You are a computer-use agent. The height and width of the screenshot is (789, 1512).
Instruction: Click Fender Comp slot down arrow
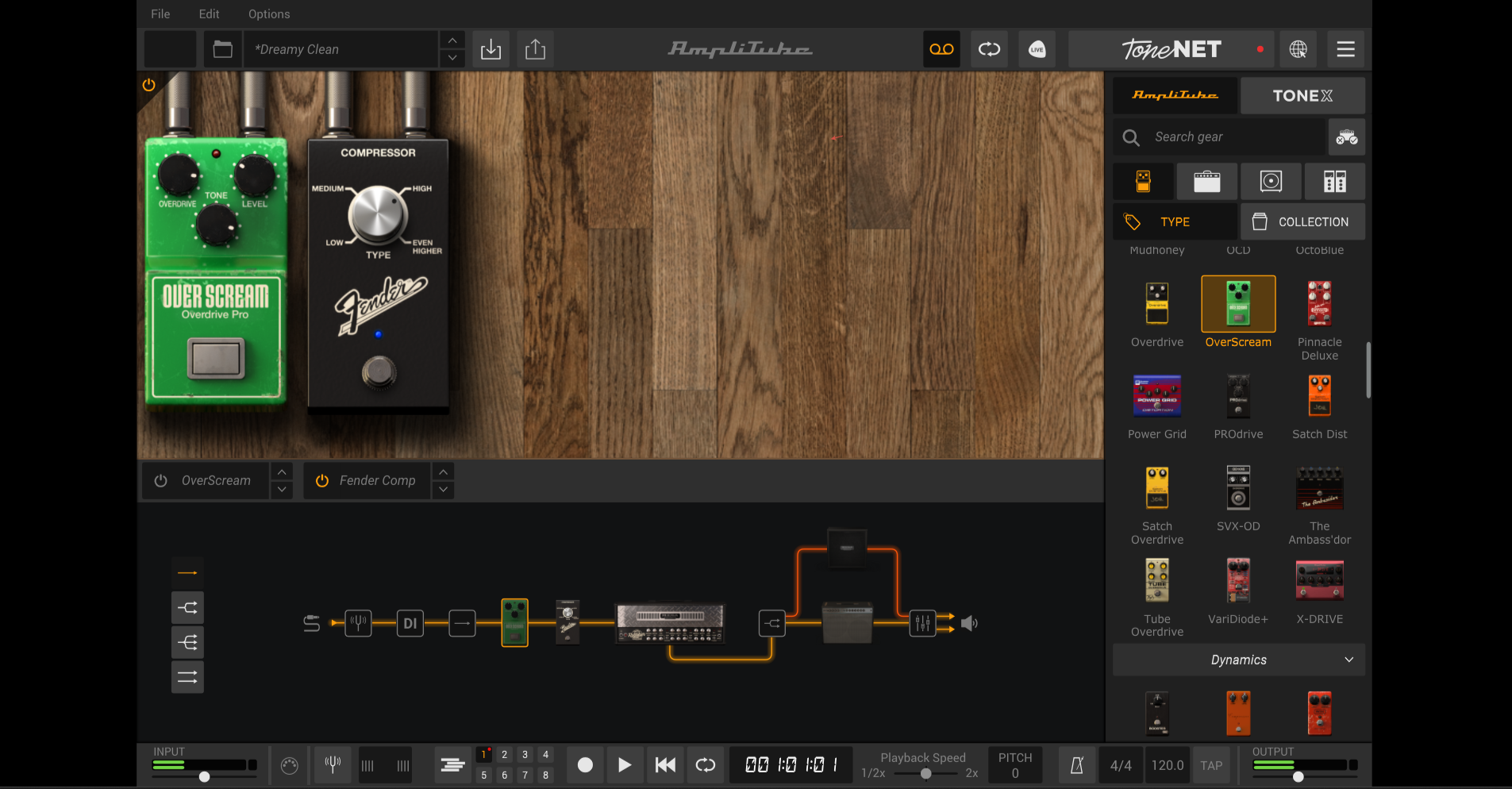[444, 490]
